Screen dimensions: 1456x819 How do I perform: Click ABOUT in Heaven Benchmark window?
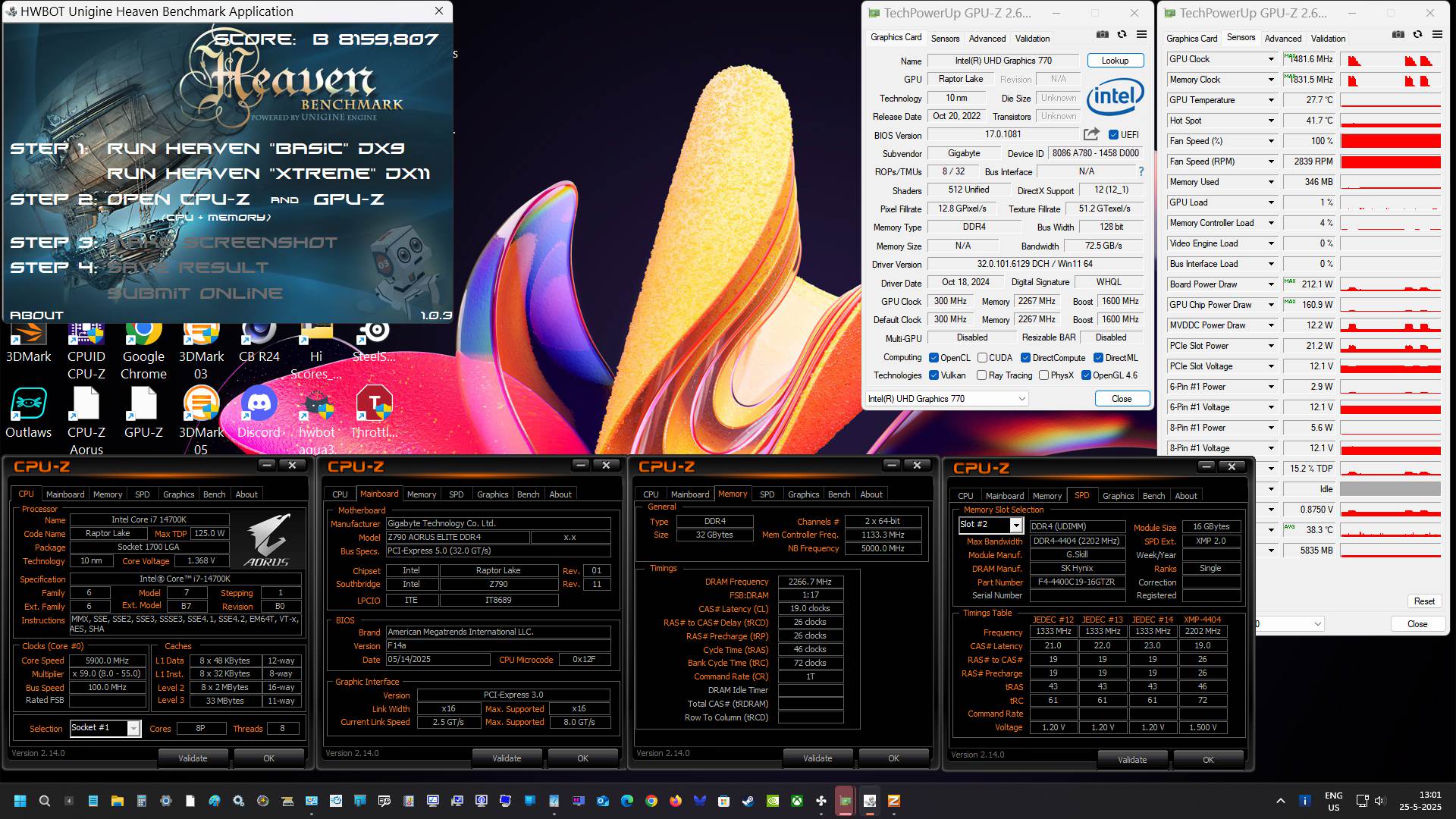(36, 315)
